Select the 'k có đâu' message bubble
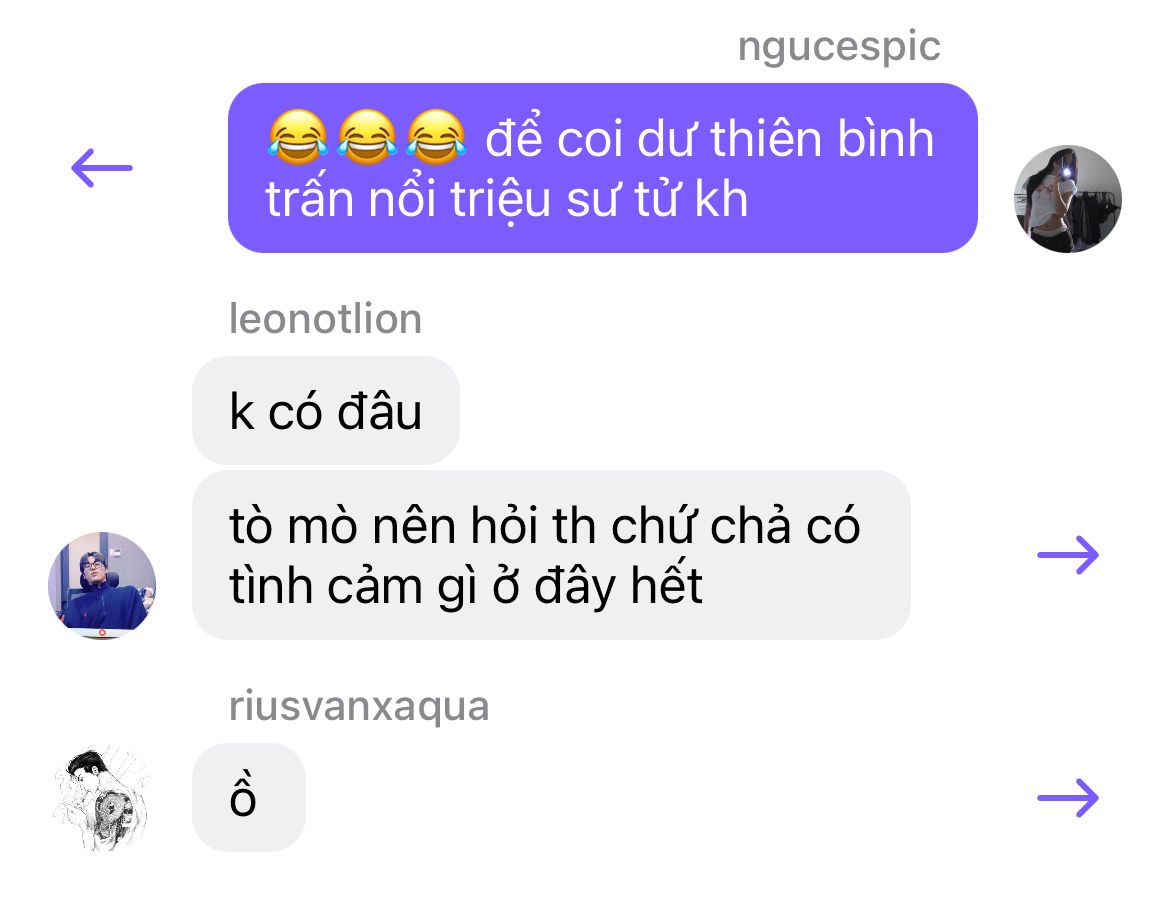Image resolution: width=1170 pixels, height=897 pixels. click(x=326, y=410)
